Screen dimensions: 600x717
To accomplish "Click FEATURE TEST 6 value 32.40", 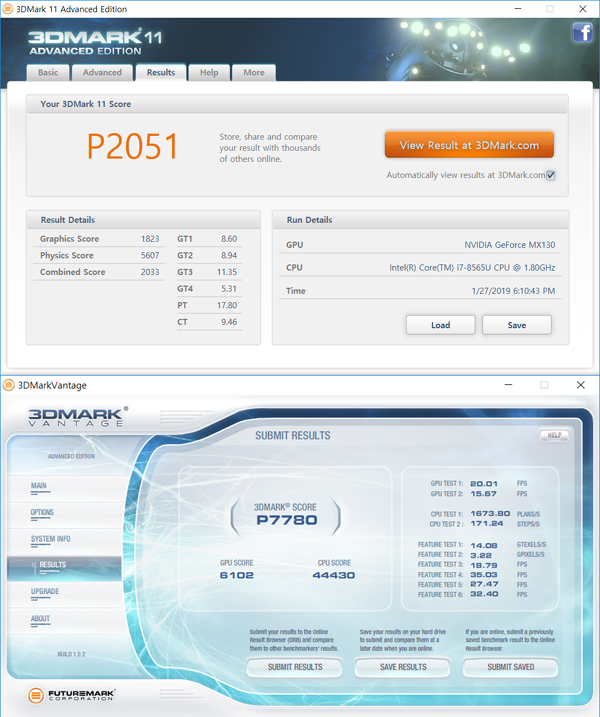I will tap(484, 594).
